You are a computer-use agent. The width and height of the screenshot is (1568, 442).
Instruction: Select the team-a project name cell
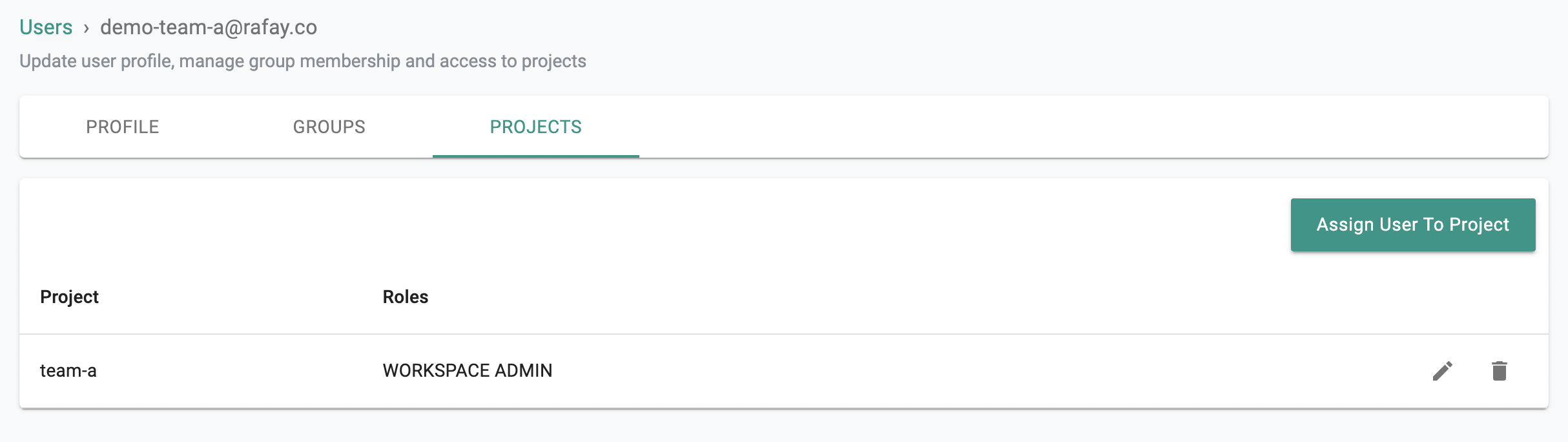68,370
